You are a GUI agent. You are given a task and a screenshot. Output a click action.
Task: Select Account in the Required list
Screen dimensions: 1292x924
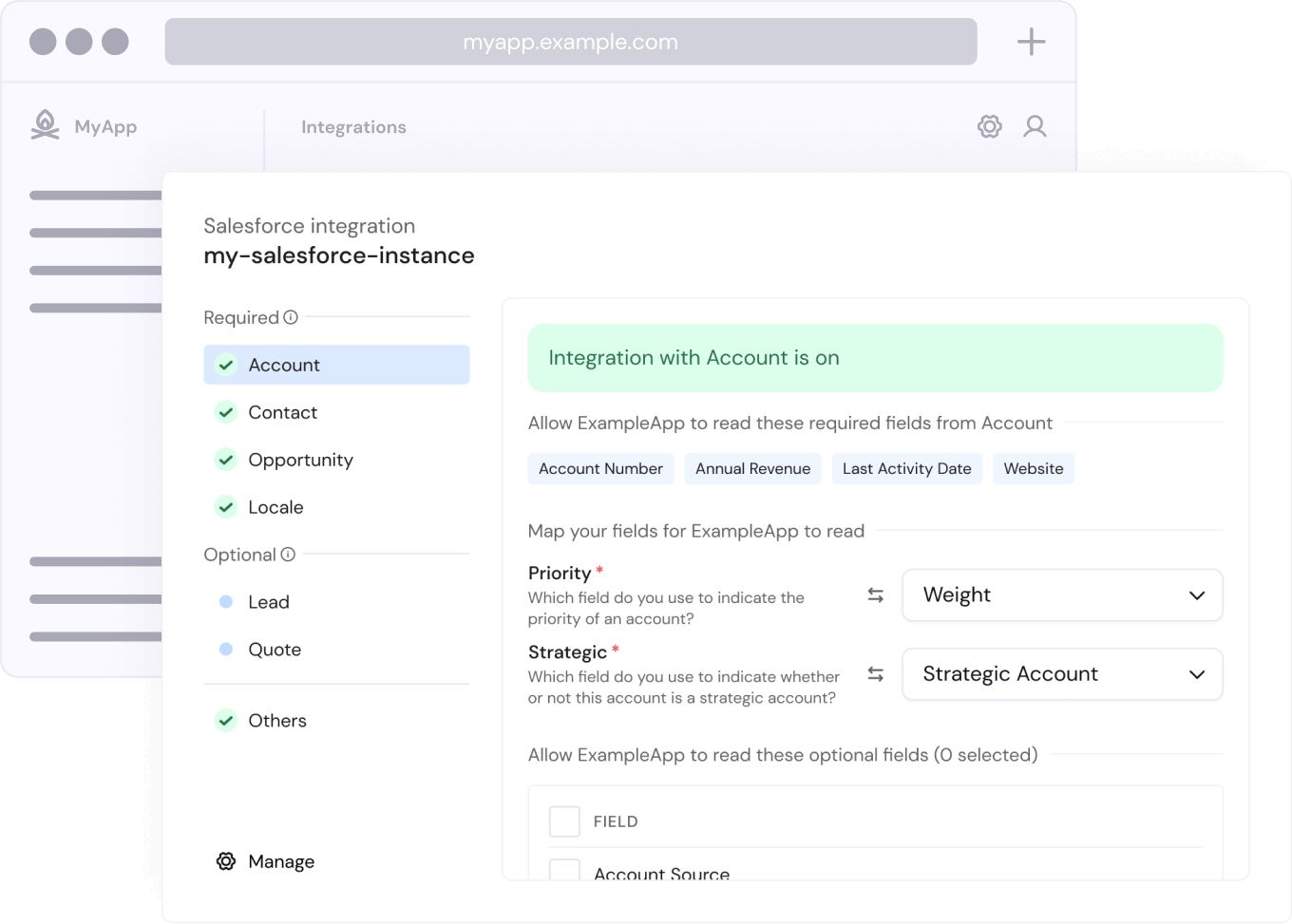tap(336, 365)
